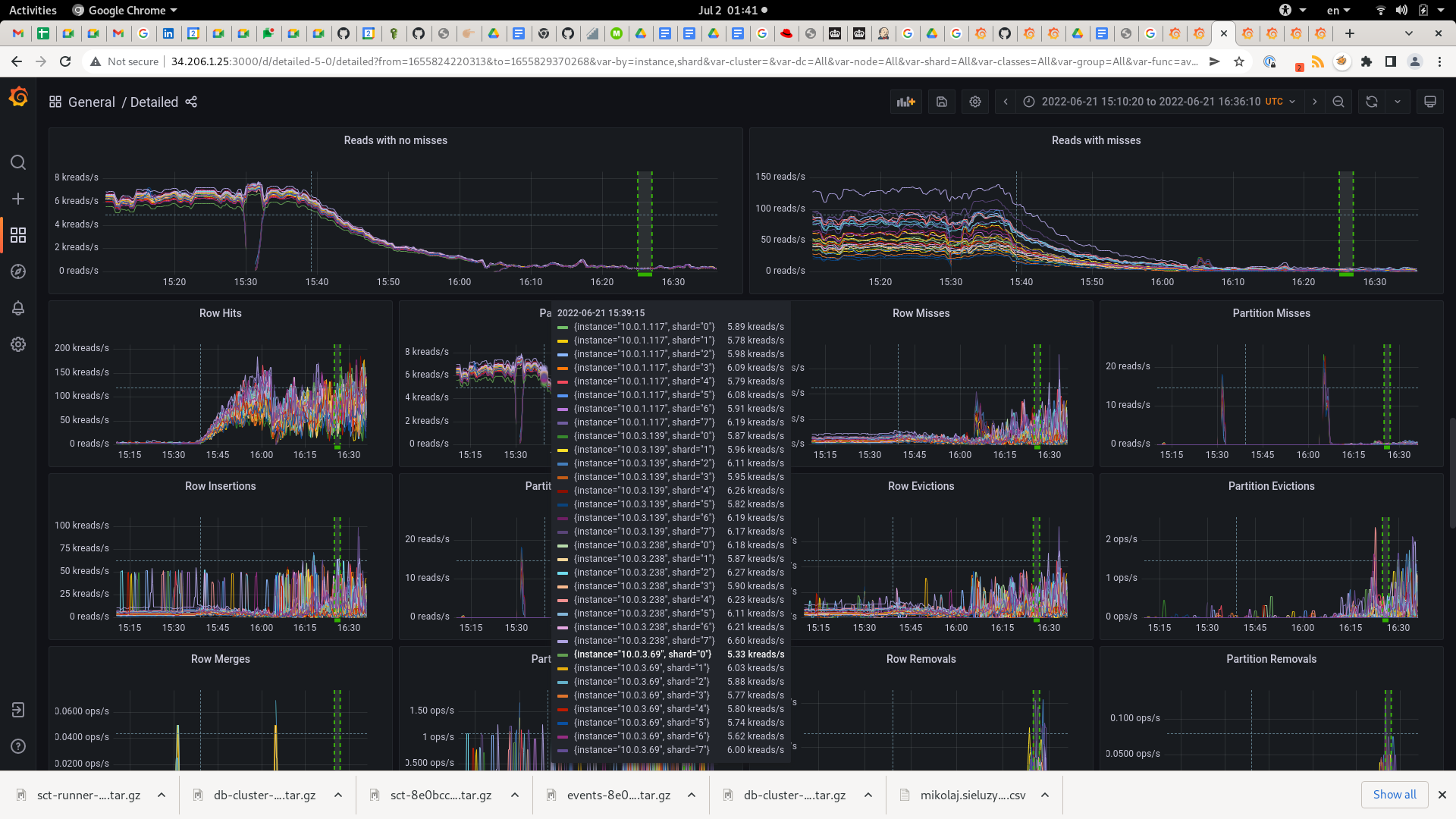Click the Save dashboard icon
This screenshot has height=819, width=1456.
[941, 102]
